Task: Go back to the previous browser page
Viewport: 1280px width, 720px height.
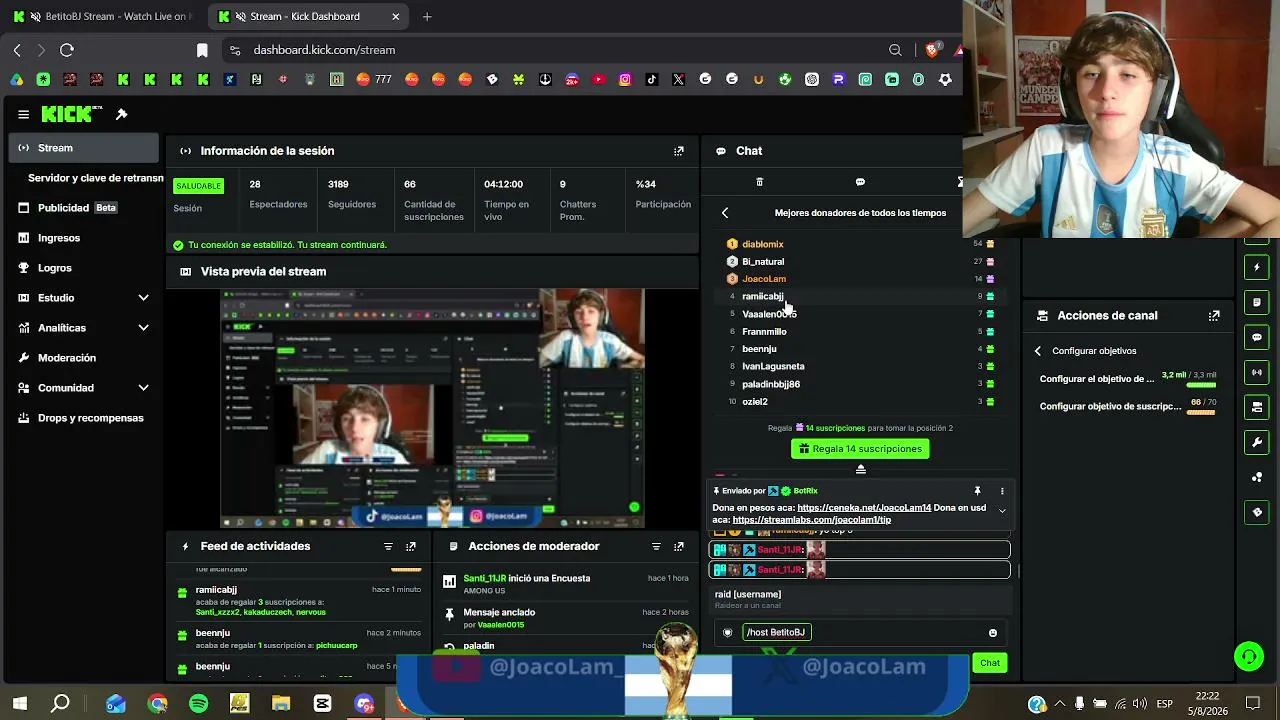Action: (x=17, y=50)
